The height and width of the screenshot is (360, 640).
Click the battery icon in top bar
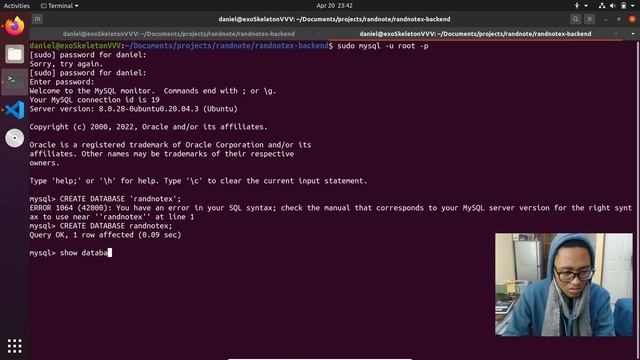tap(623, 6)
